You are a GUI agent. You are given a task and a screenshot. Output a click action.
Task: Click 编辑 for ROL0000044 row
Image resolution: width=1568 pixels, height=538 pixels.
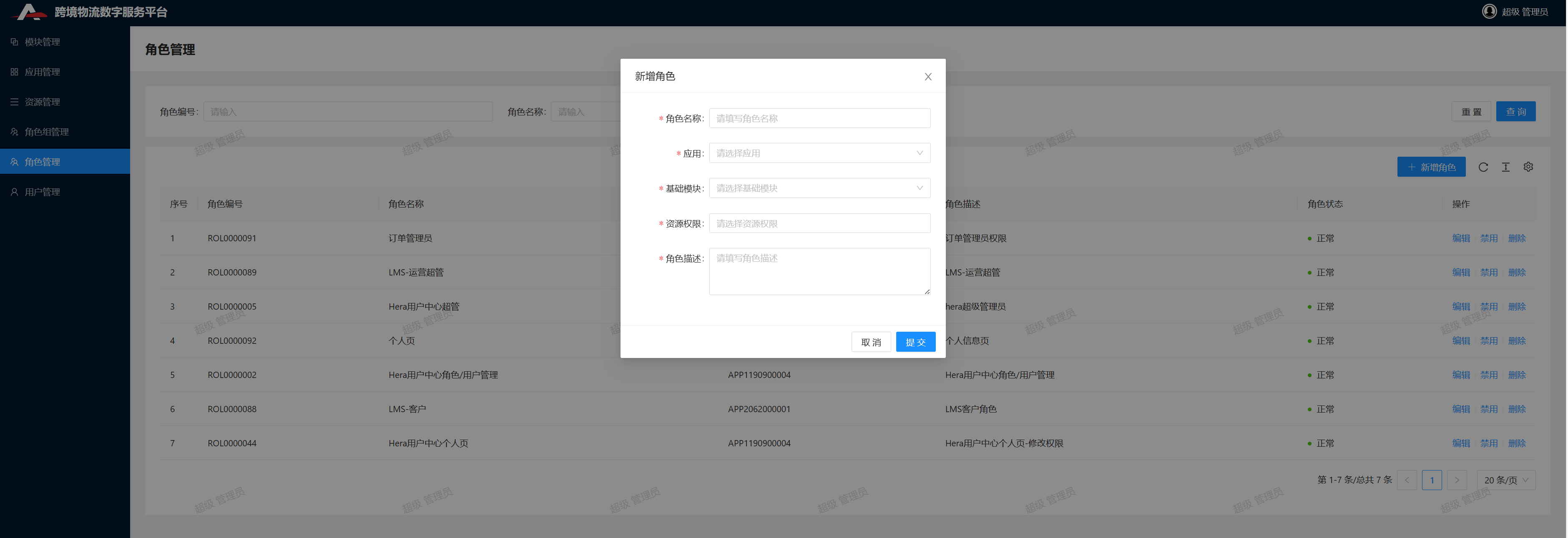(x=1460, y=443)
